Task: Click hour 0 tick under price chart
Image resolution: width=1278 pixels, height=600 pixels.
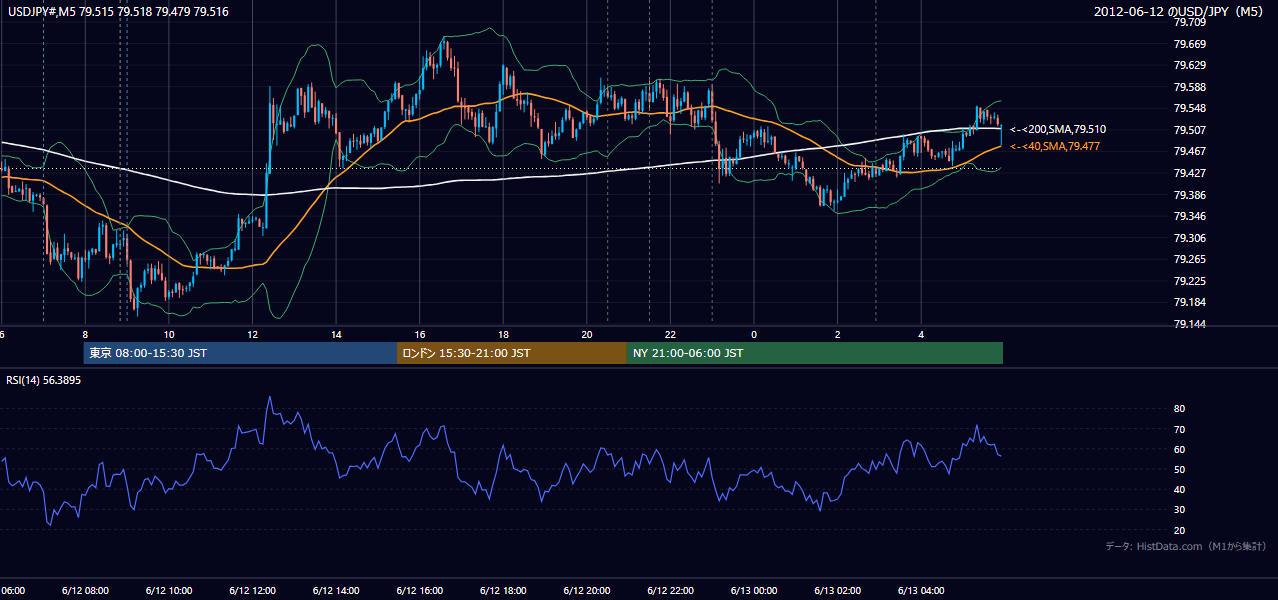Action: 754,334
